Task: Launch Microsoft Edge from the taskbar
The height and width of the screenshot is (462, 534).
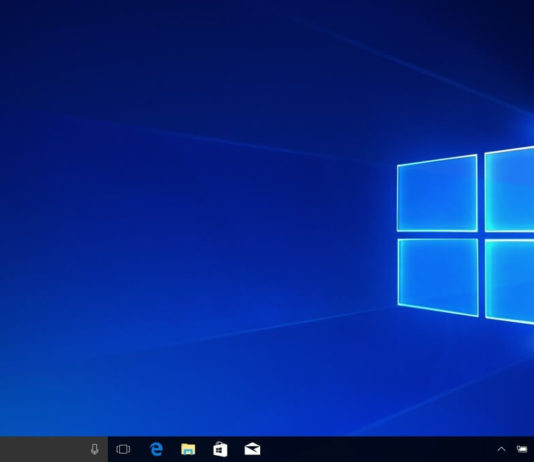Action: (x=156, y=449)
